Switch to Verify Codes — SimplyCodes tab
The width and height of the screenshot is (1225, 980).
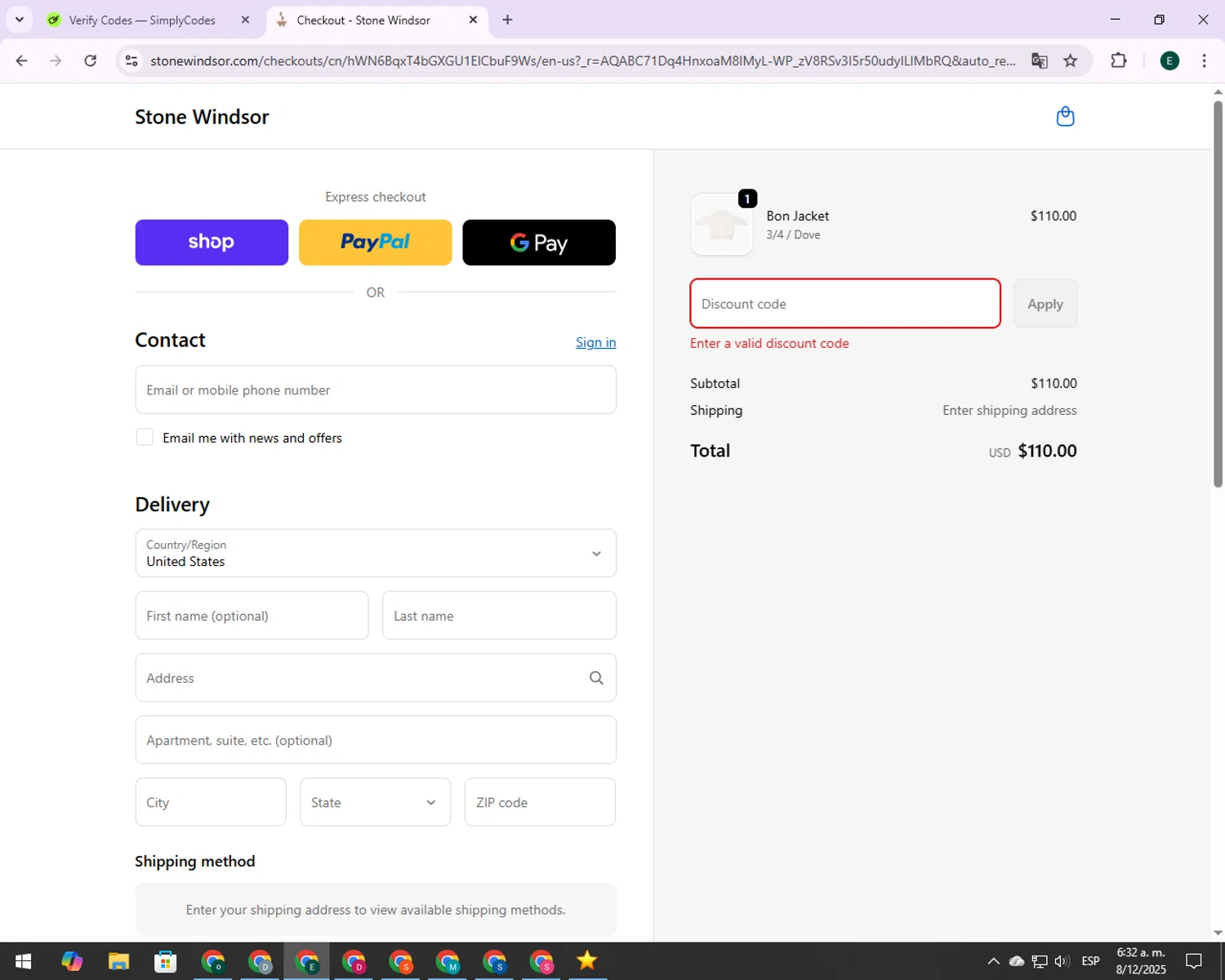click(142, 20)
